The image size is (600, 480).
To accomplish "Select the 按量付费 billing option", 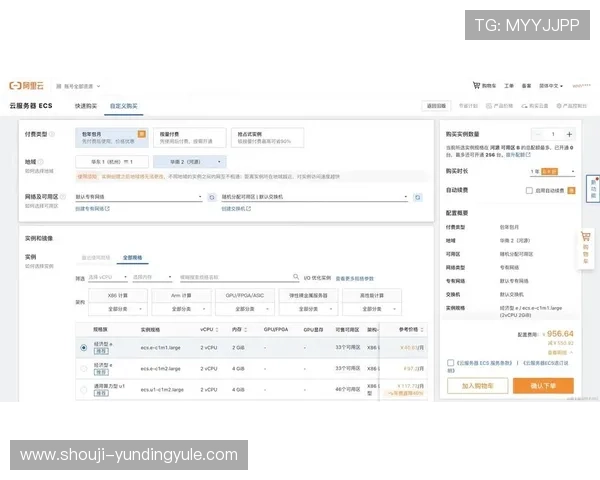I will click(189, 138).
